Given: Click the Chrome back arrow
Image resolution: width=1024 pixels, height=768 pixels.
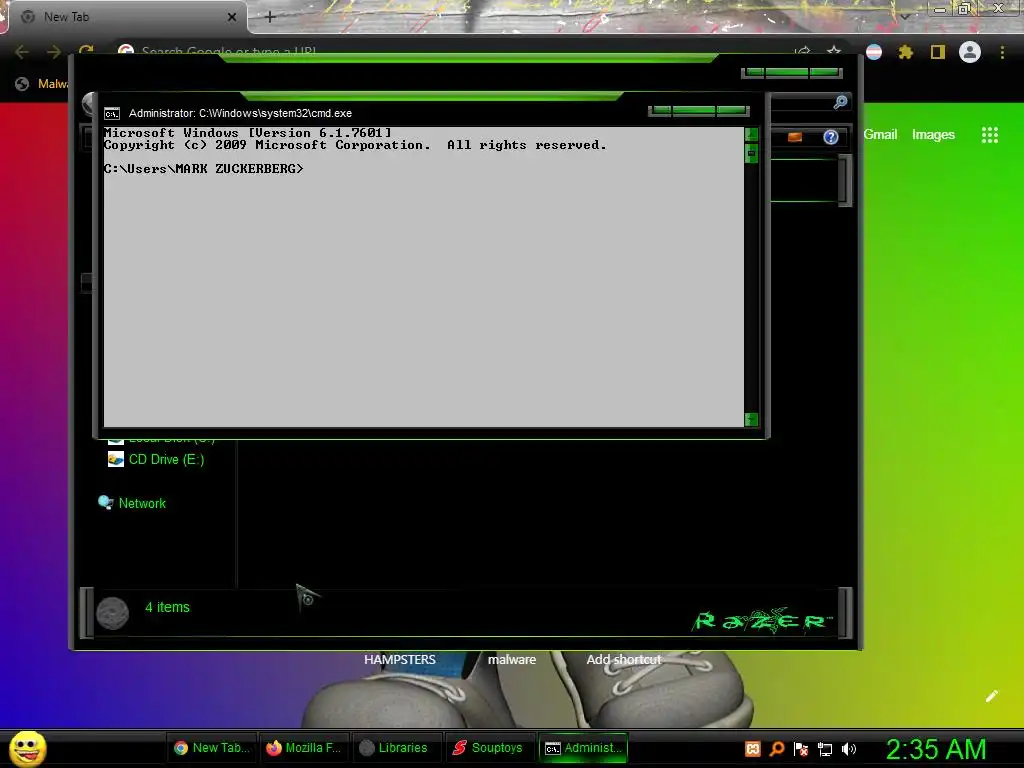Looking at the screenshot, I should (x=22, y=52).
